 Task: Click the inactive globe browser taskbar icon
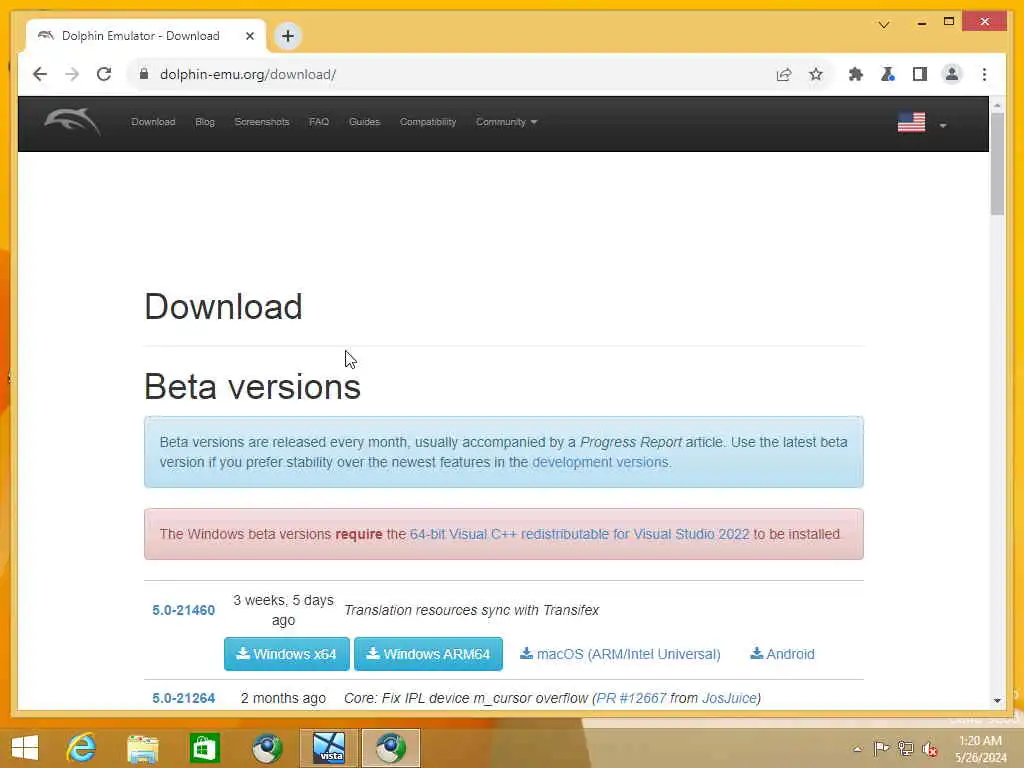266,748
